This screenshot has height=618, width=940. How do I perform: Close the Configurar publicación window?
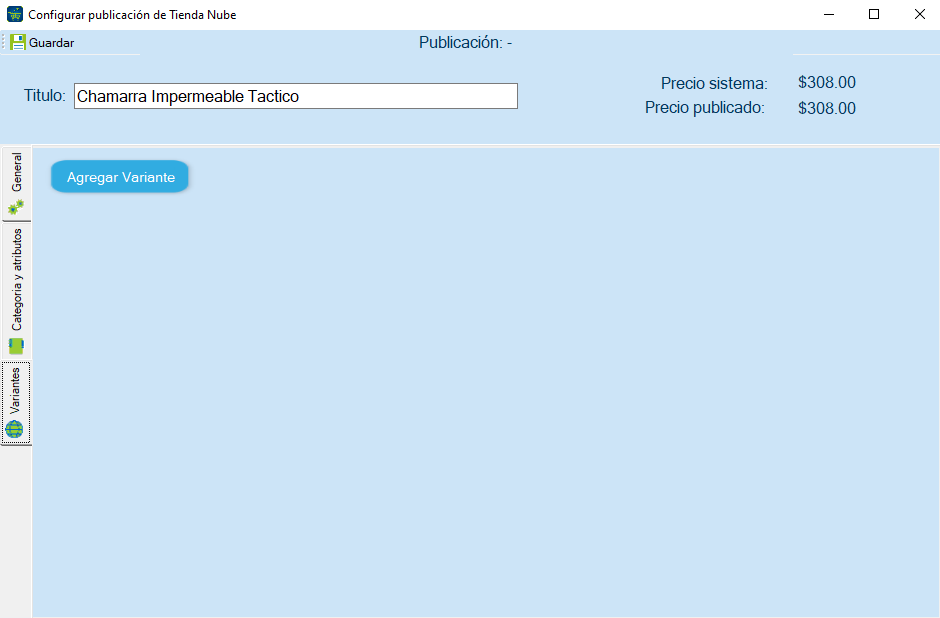[x=920, y=14]
